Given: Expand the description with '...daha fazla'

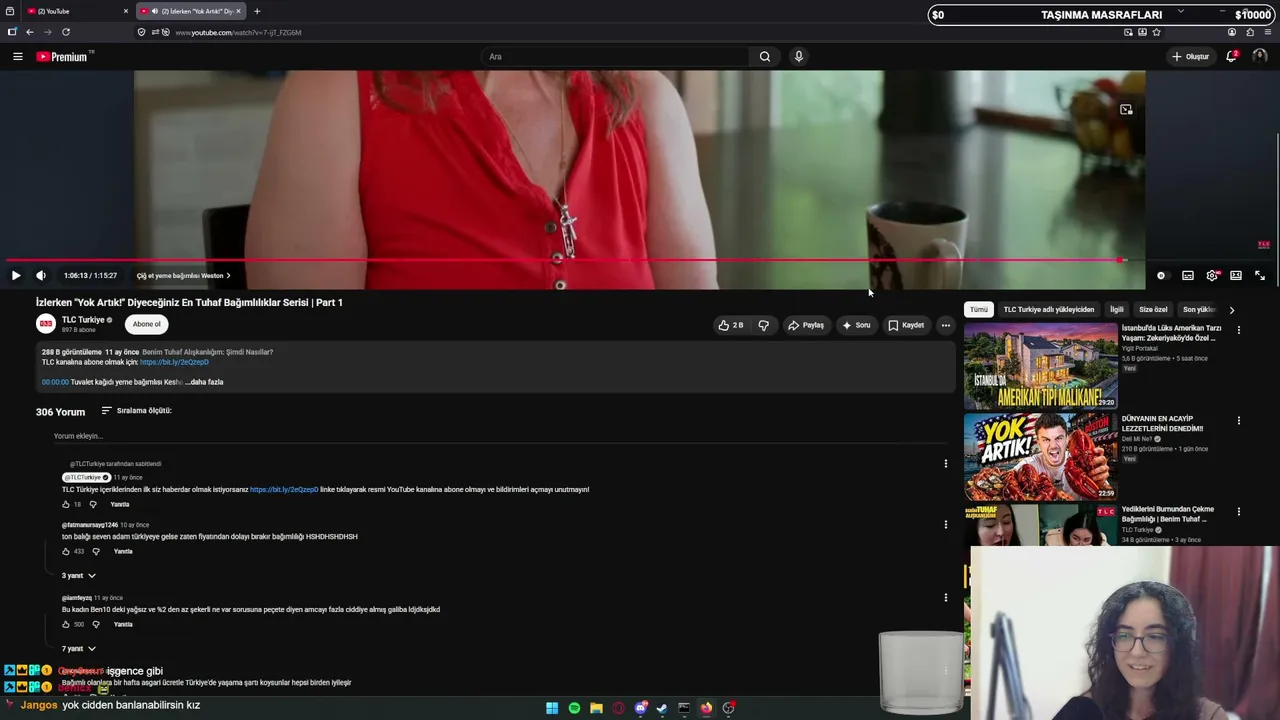Looking at the screenshot, I should click(204, 382).
